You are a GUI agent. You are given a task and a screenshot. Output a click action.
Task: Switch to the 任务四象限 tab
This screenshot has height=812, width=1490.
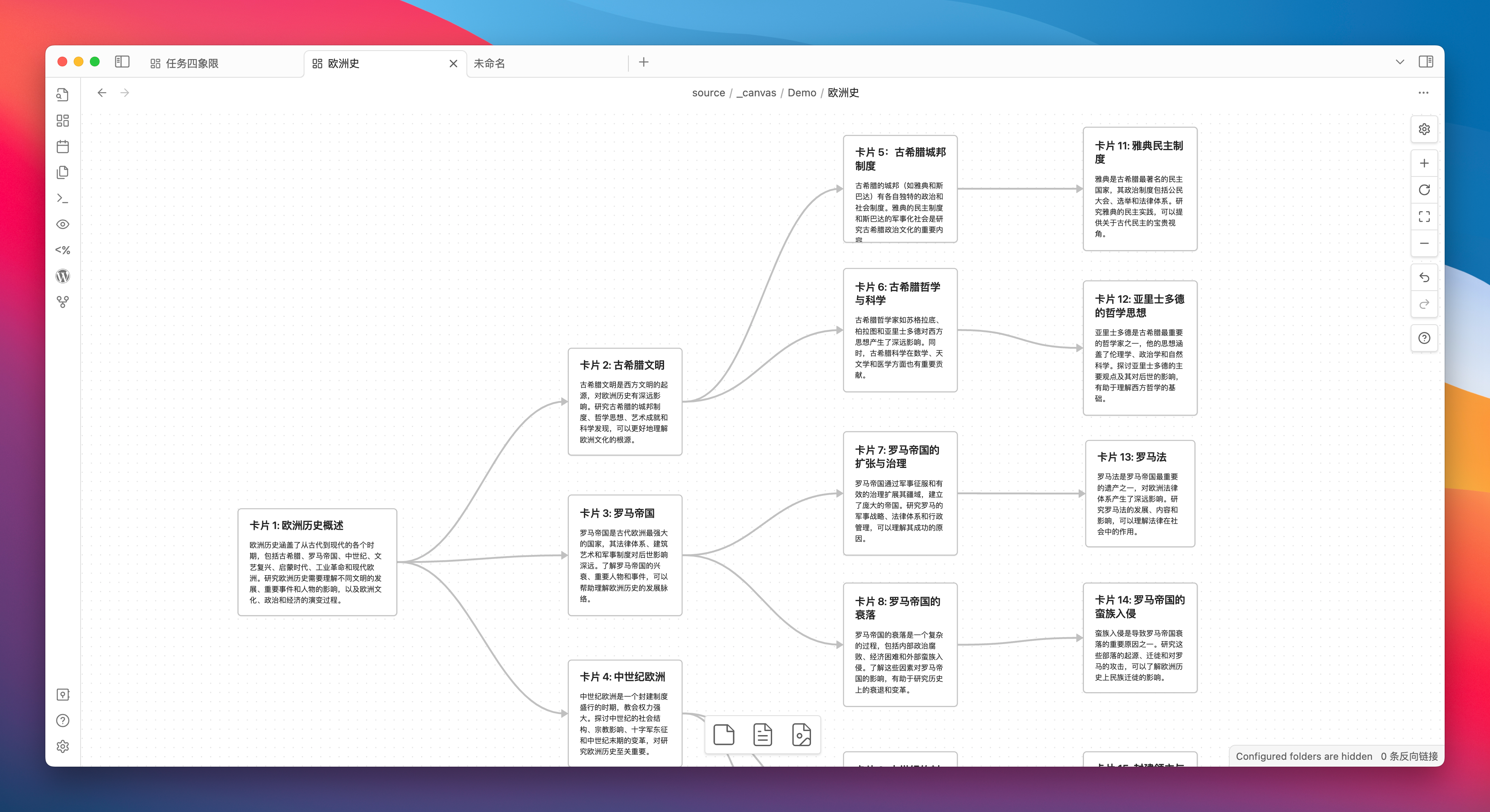click(224, 63)
